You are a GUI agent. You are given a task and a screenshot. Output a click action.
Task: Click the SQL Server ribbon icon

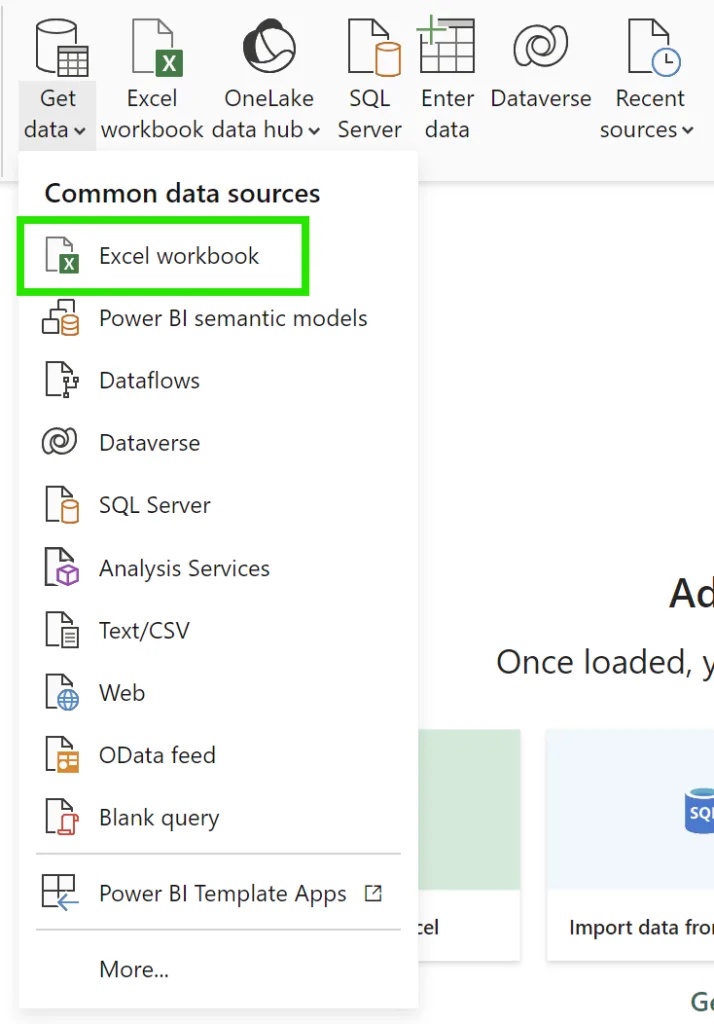click(374, 47)
